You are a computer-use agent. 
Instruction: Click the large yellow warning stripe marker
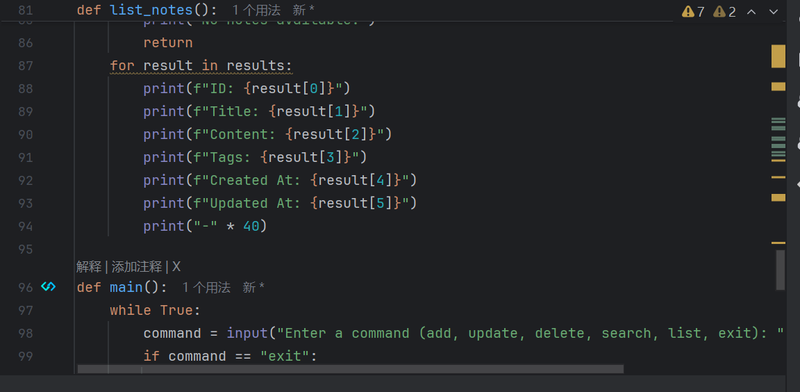(x=778, y=56)
